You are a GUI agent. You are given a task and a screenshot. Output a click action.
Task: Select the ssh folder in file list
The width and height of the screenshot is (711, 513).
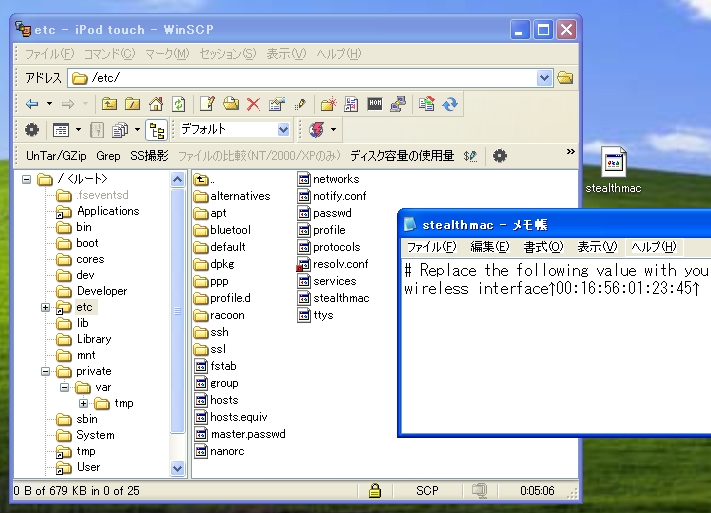click(211, 332)
